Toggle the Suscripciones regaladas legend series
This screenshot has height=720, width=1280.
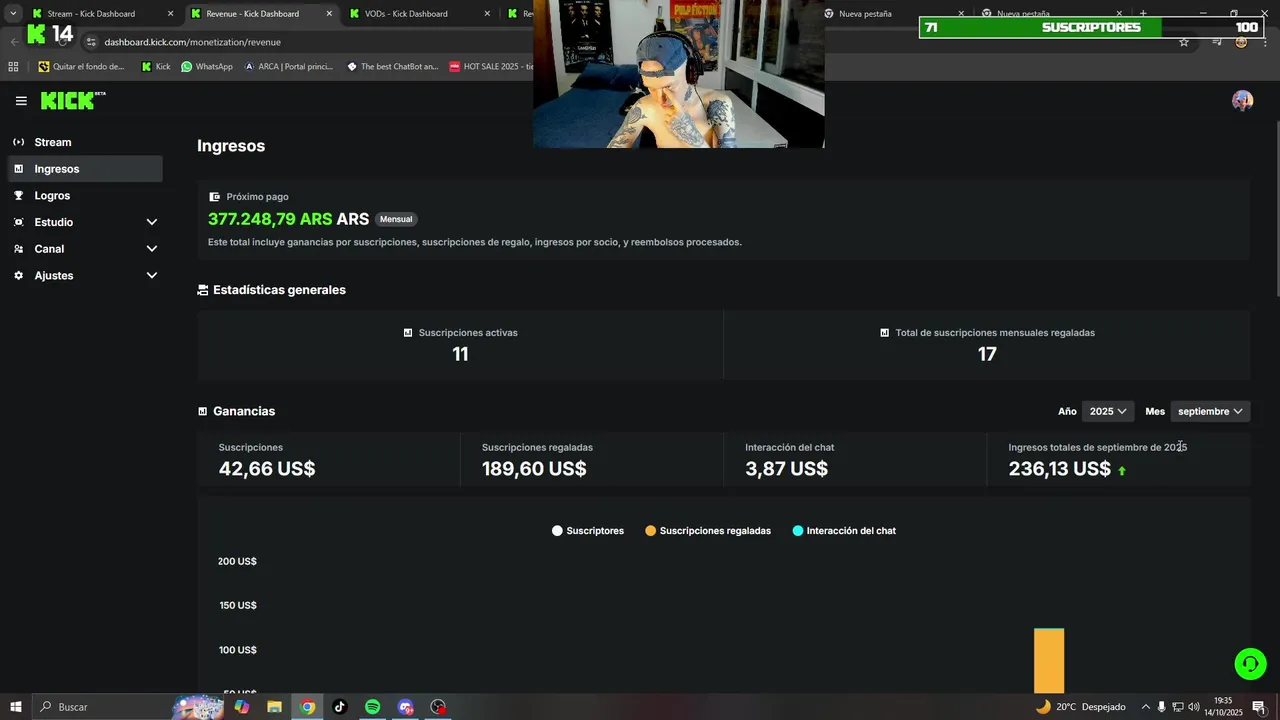pyautogui.click(x=708, y=531)
